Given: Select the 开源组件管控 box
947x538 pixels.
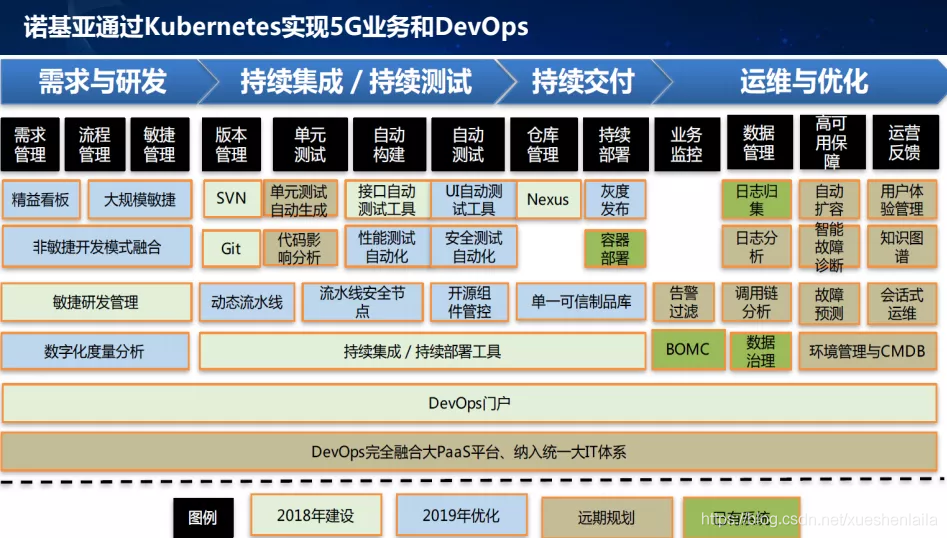Looking at the screenshot, I should 469,302.
